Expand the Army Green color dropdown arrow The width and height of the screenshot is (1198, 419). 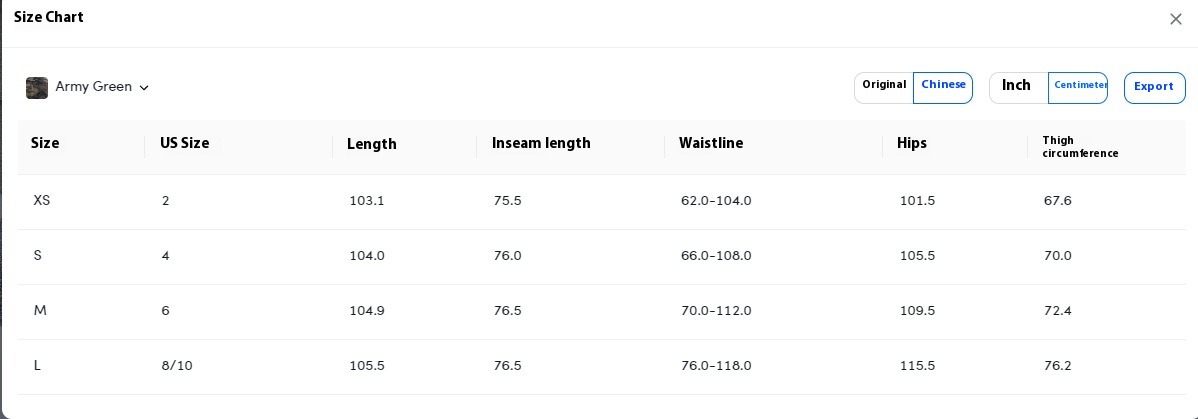(144, 87)
